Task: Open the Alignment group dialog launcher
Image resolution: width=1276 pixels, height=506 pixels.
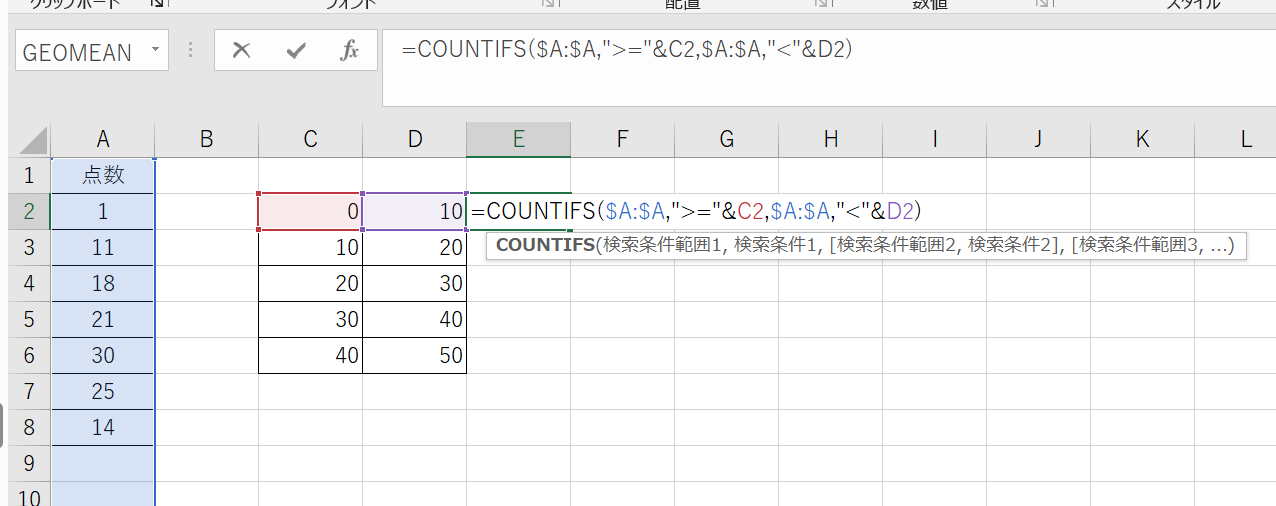Action: click(x=822, y=4)
